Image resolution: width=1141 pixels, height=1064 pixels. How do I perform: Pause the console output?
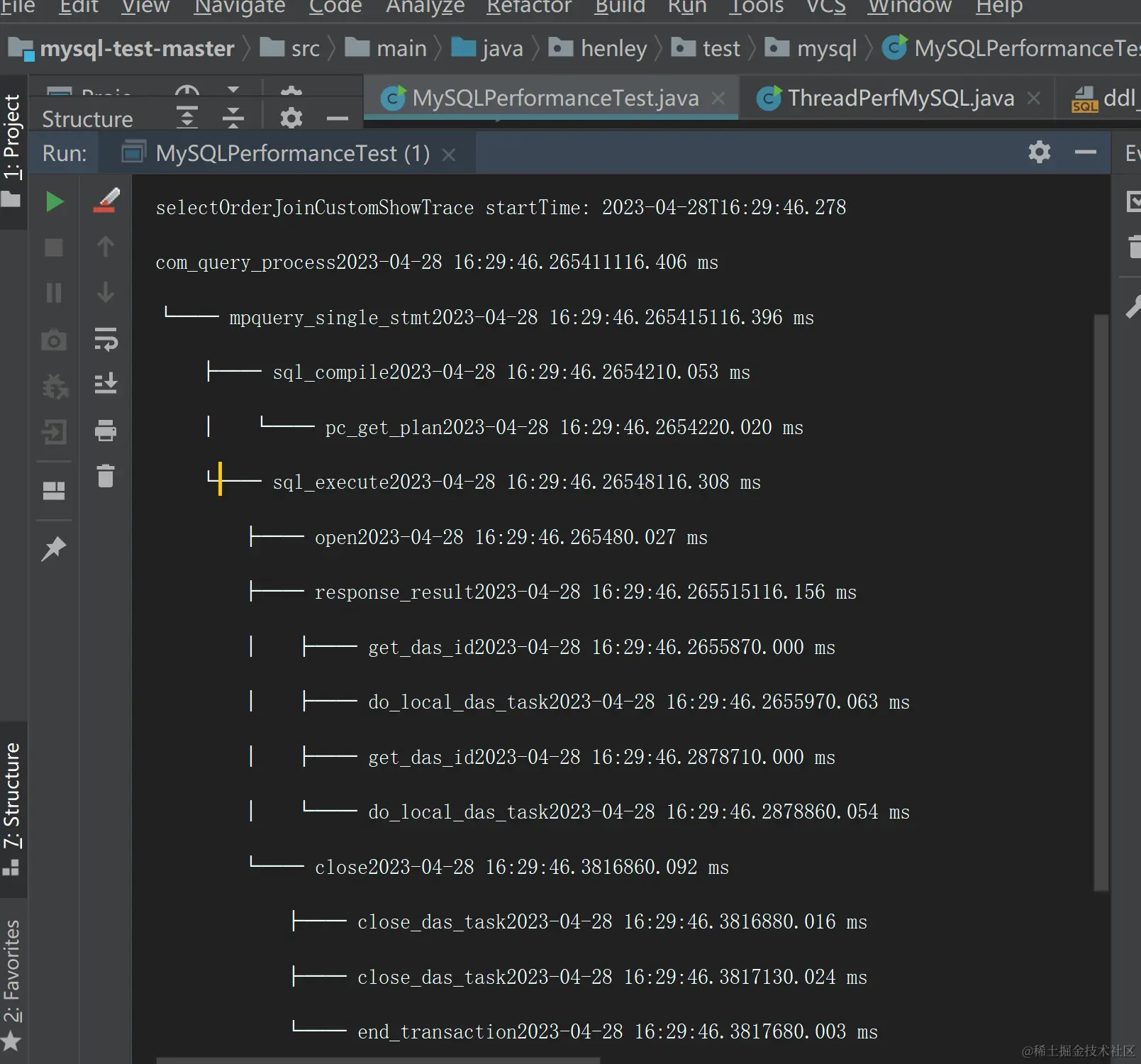point(54,293)
